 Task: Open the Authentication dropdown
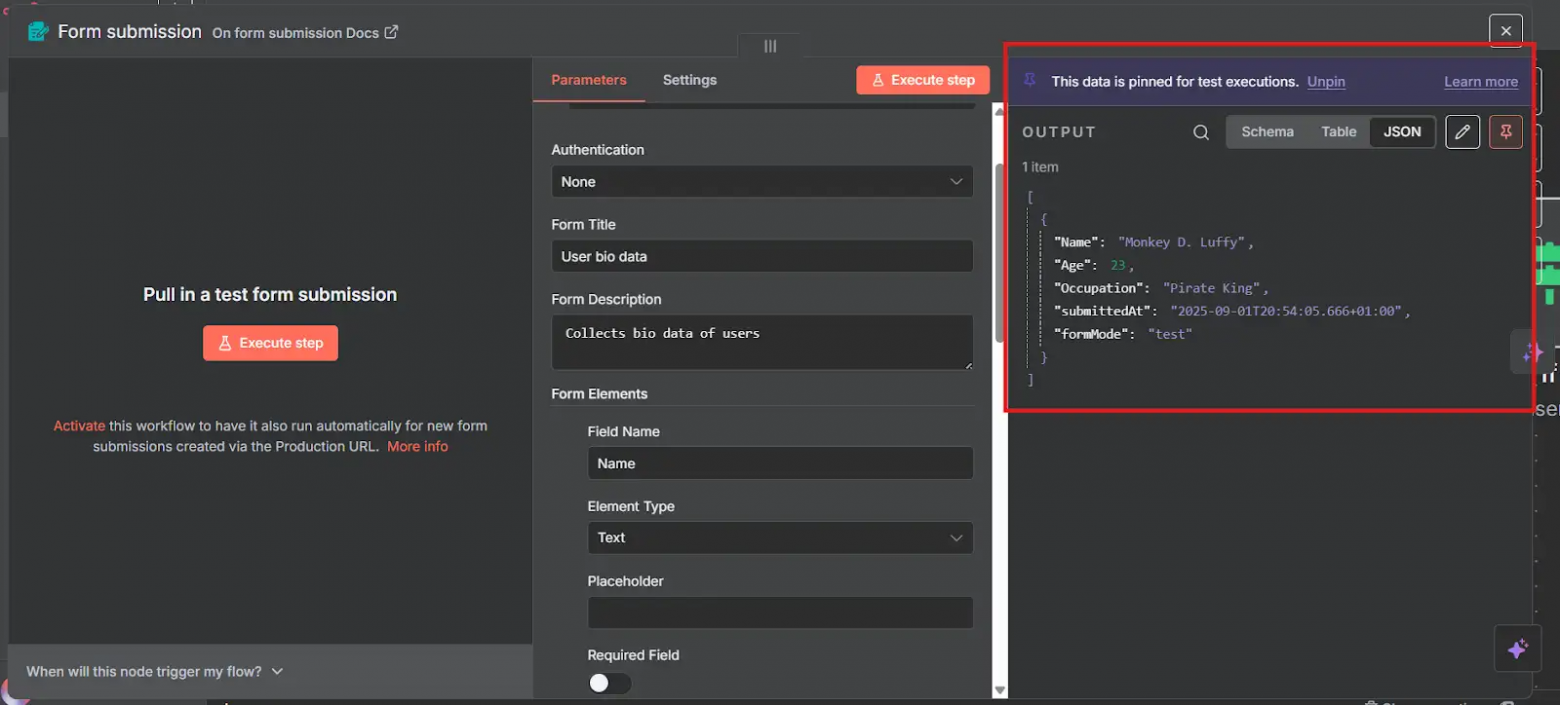pyautogui.click(x=762, y=182)
